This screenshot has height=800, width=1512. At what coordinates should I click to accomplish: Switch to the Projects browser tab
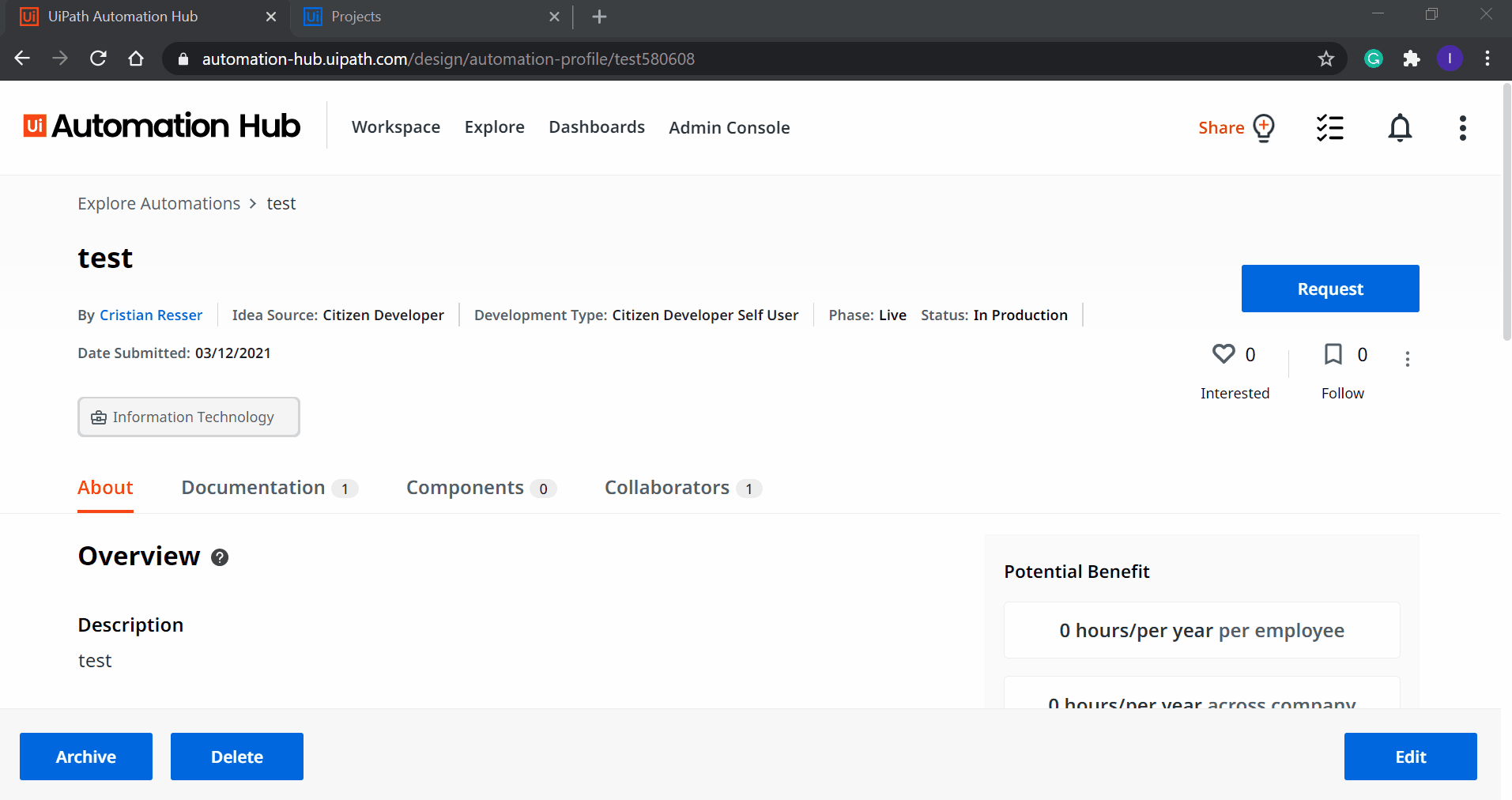431,17
